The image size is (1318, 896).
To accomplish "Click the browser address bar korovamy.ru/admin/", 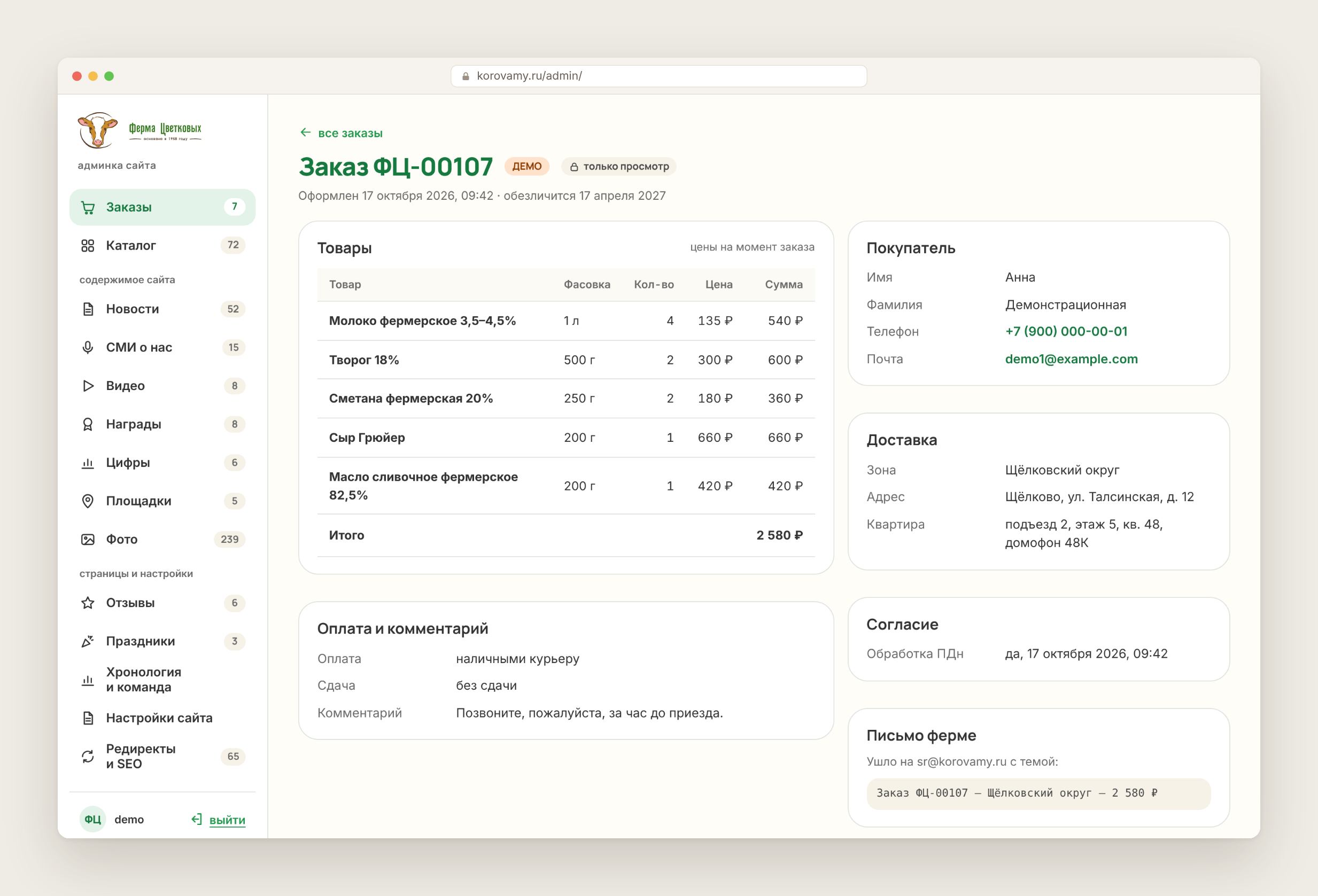I will click(x=658, y=76).
